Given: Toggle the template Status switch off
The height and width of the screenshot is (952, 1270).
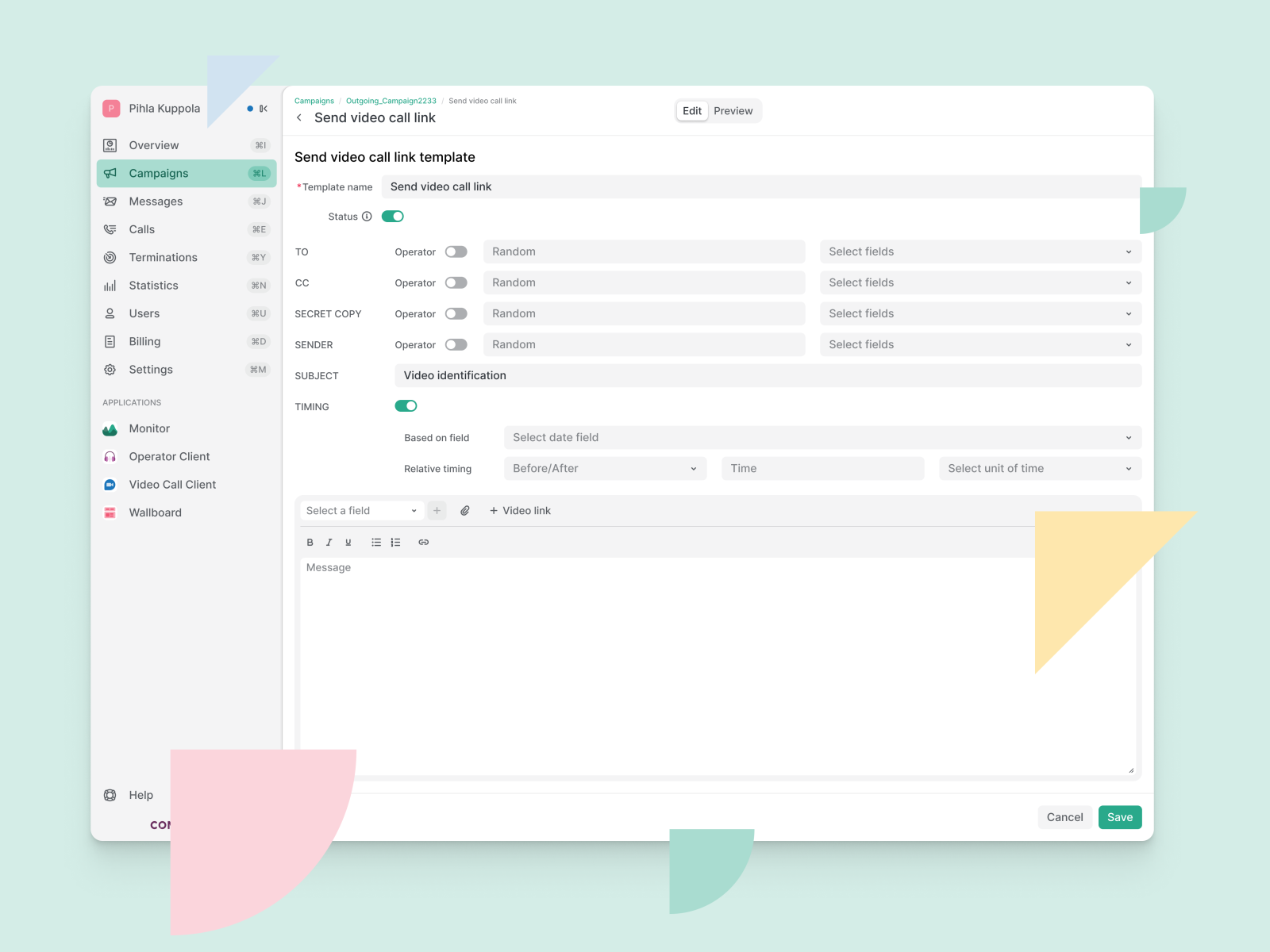Looking at the screenshot, I should pyautogui.click(x=392, y=216).
